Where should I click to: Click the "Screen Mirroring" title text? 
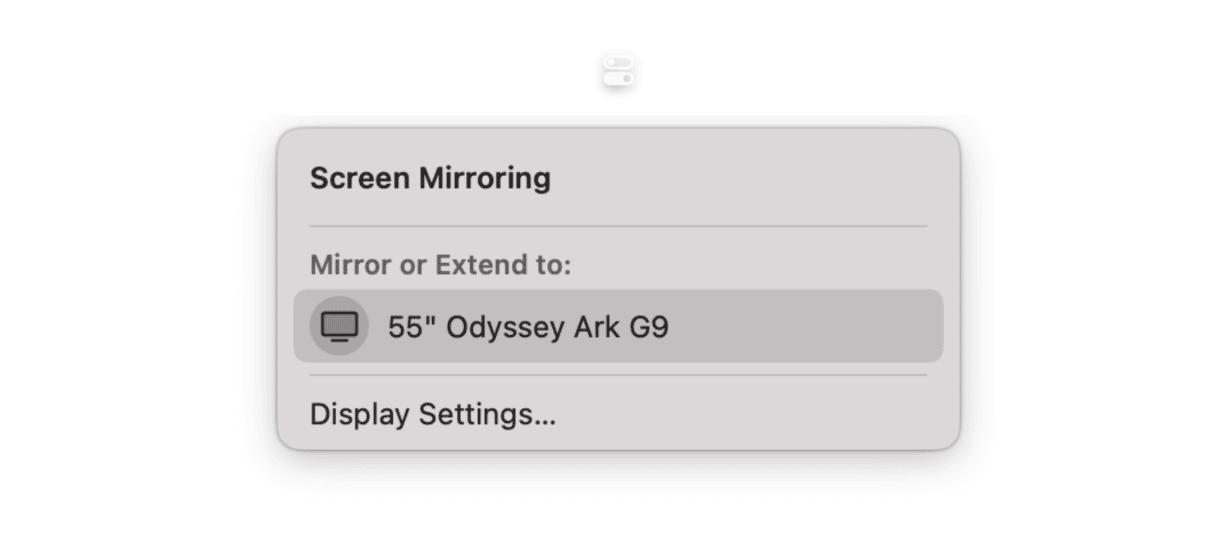click(430, 178)
